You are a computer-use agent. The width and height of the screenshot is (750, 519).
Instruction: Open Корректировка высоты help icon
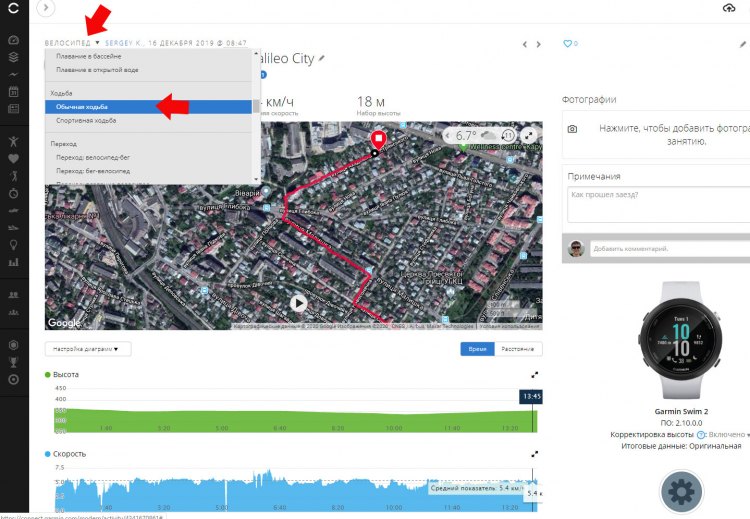[x=701, y=435]
